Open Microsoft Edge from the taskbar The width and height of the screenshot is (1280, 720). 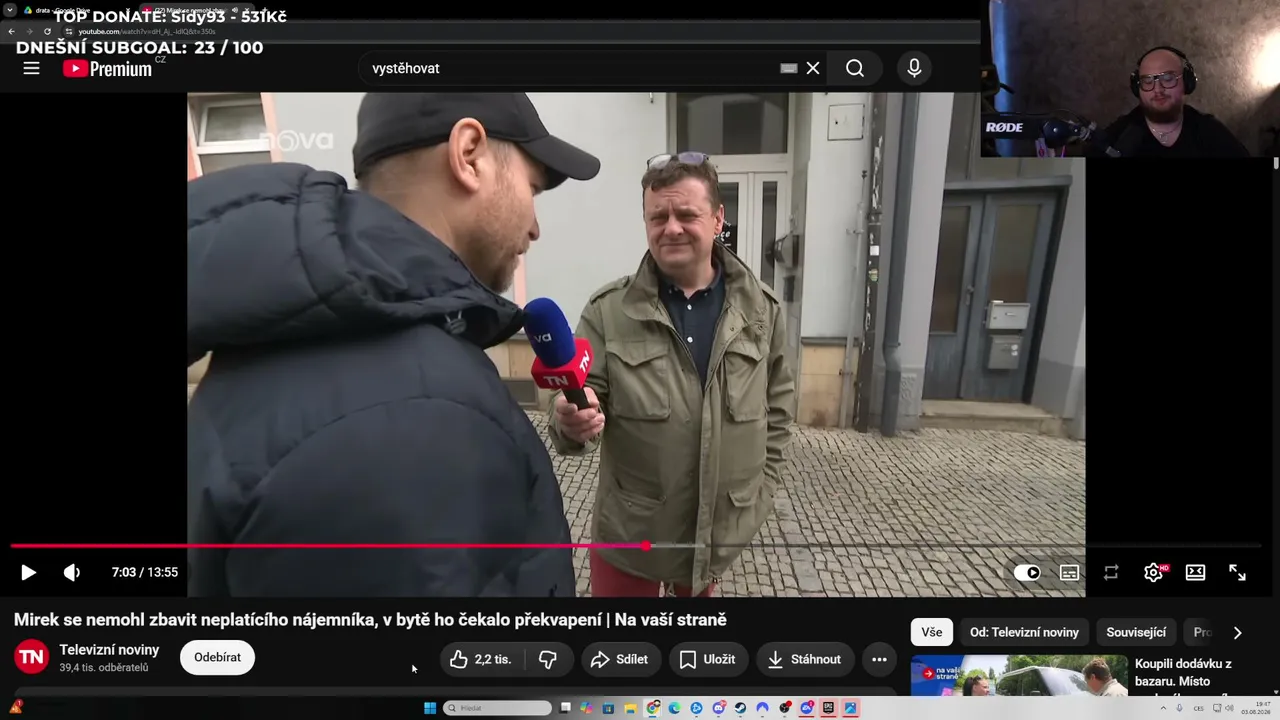675,708
